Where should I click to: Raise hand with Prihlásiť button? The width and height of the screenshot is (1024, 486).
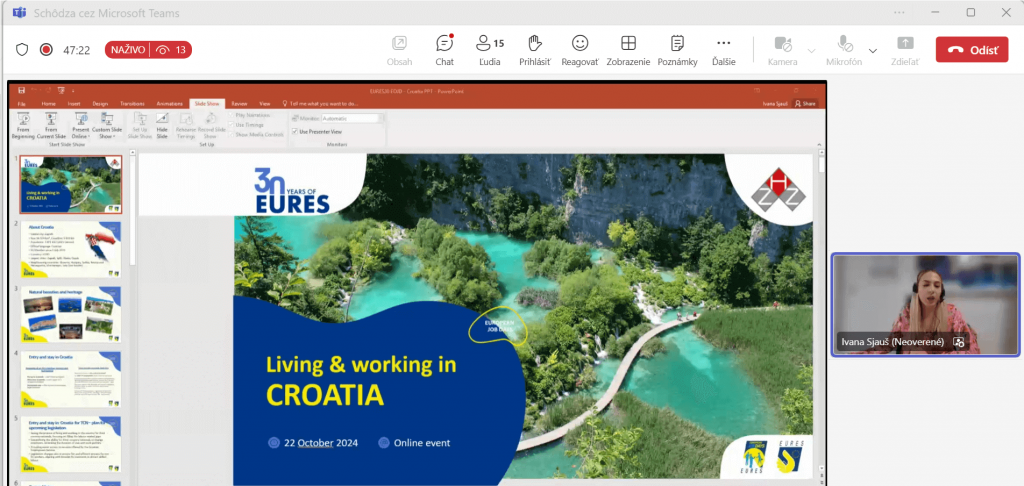pos(534,49)
